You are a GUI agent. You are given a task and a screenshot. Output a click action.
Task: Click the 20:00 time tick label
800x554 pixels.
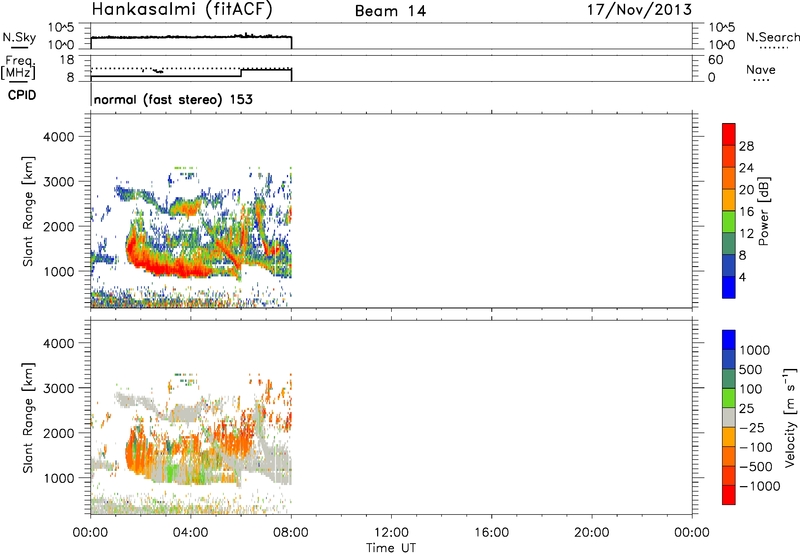pos(592,533)
